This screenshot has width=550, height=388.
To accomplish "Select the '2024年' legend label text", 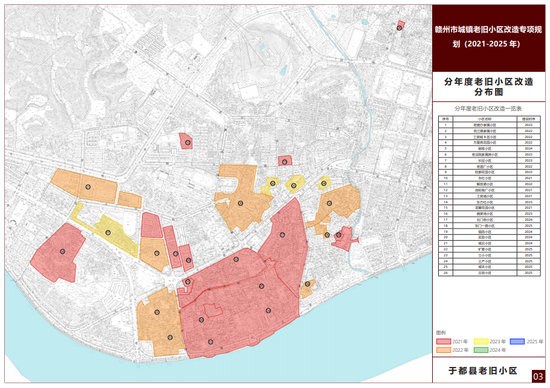I will (x=497, y=350).
